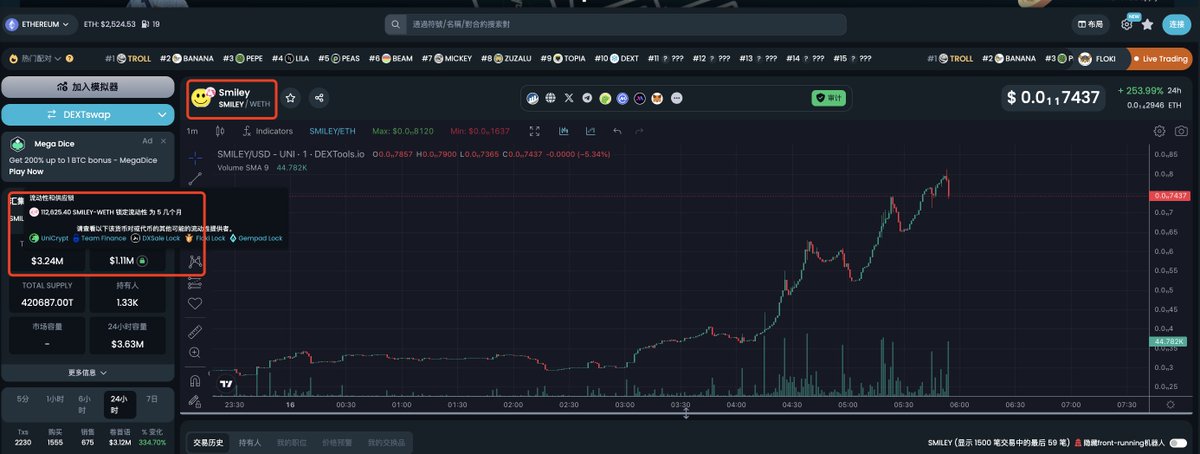Toggle lock drawings pencil tool
The width and height of the screenshot is (1200, 454).
195,402
